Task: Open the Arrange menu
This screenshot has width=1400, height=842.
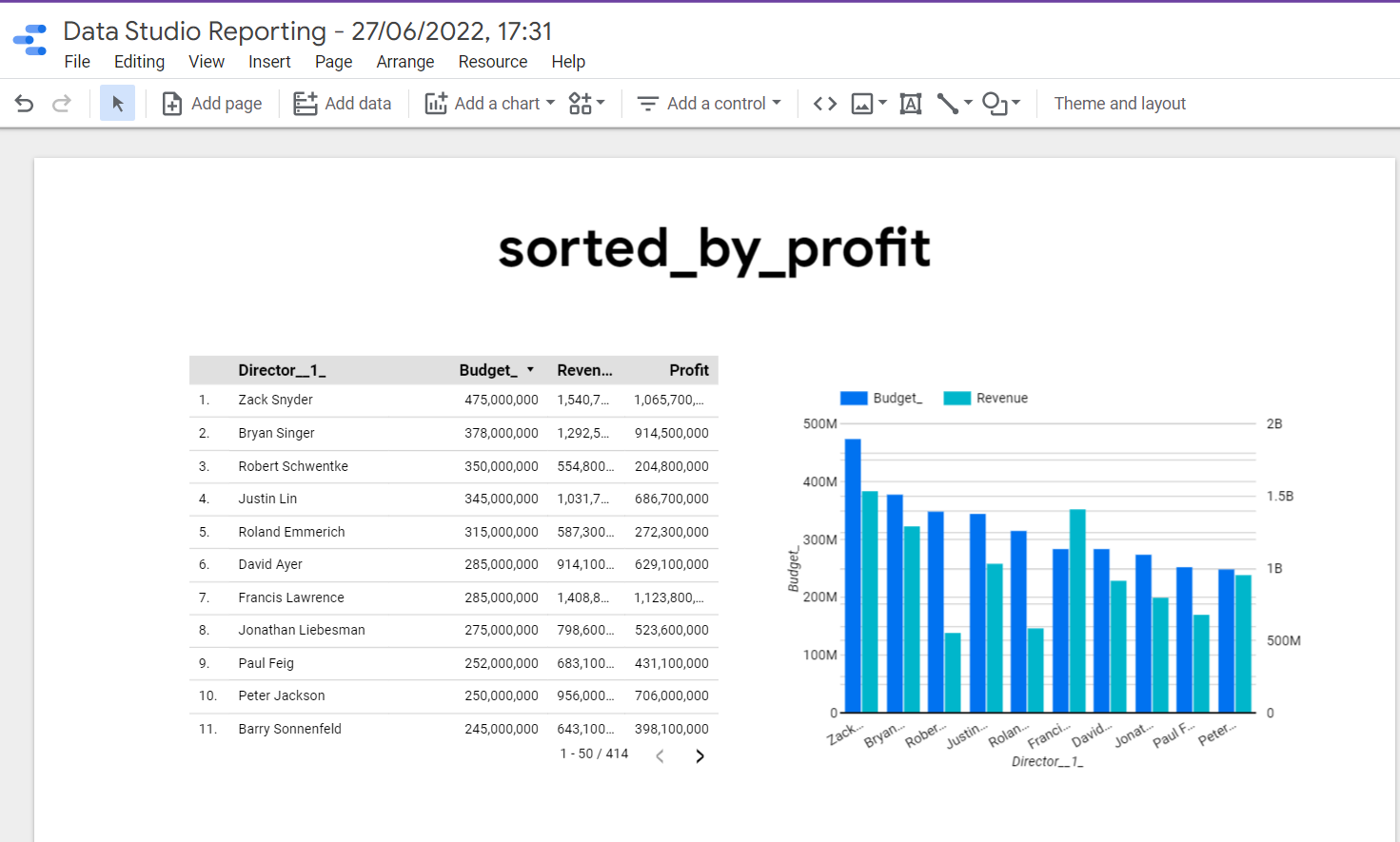Action: (x=404, y=62)
